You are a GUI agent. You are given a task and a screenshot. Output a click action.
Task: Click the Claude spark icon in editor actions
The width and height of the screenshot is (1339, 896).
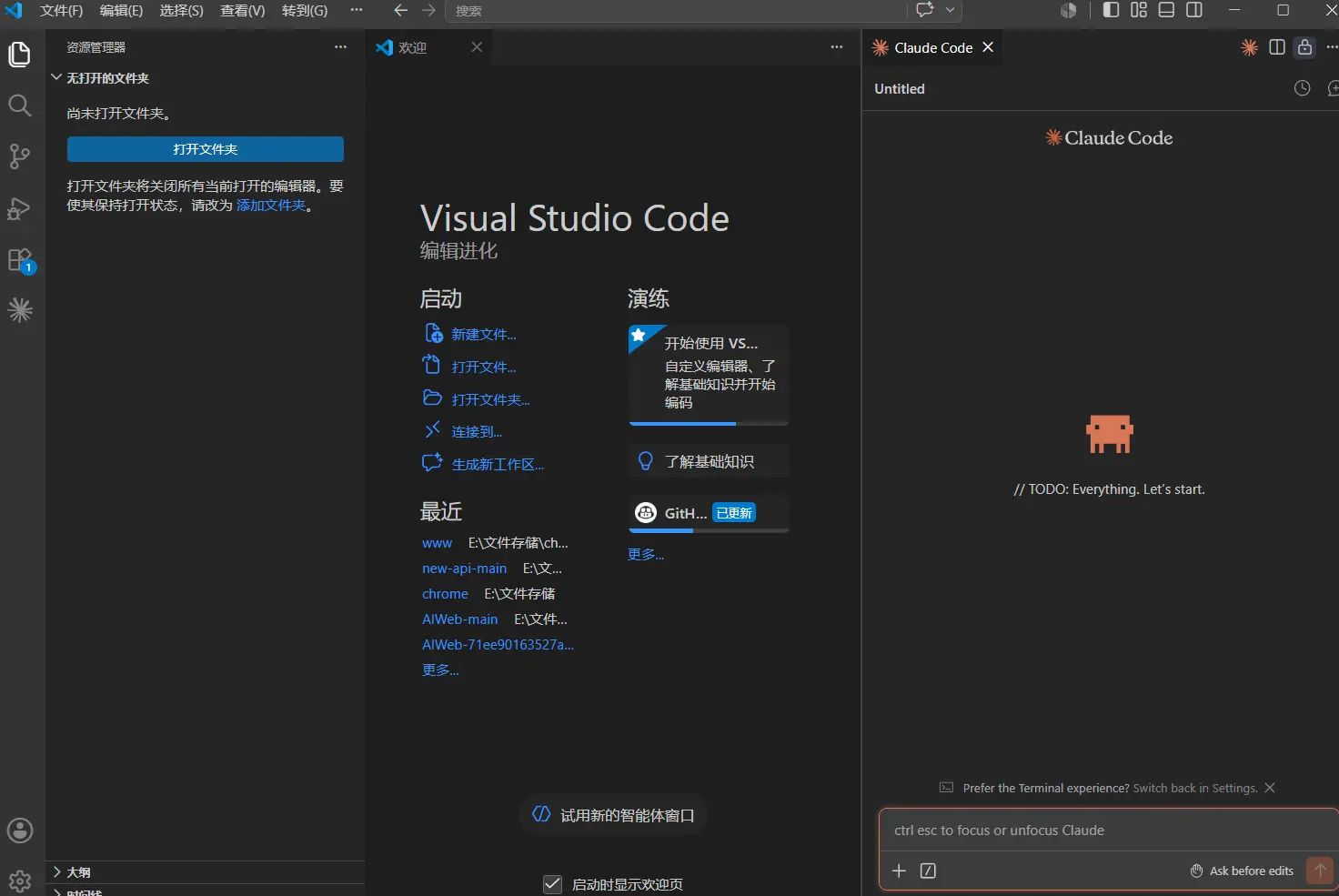[1250, 47]
